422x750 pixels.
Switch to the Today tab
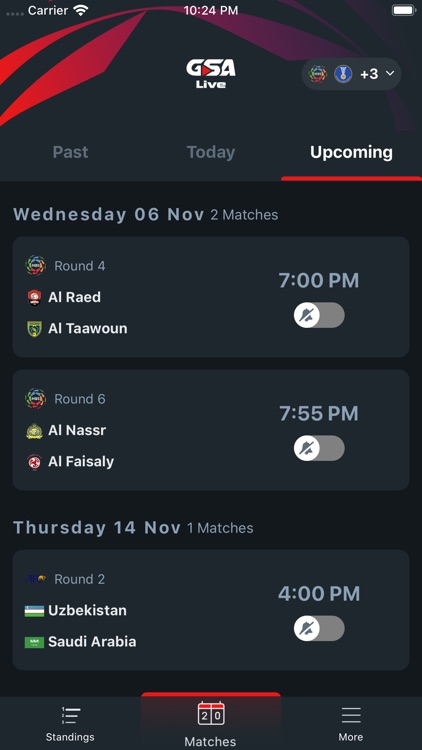pyautogui.click(x=211, y=152)
